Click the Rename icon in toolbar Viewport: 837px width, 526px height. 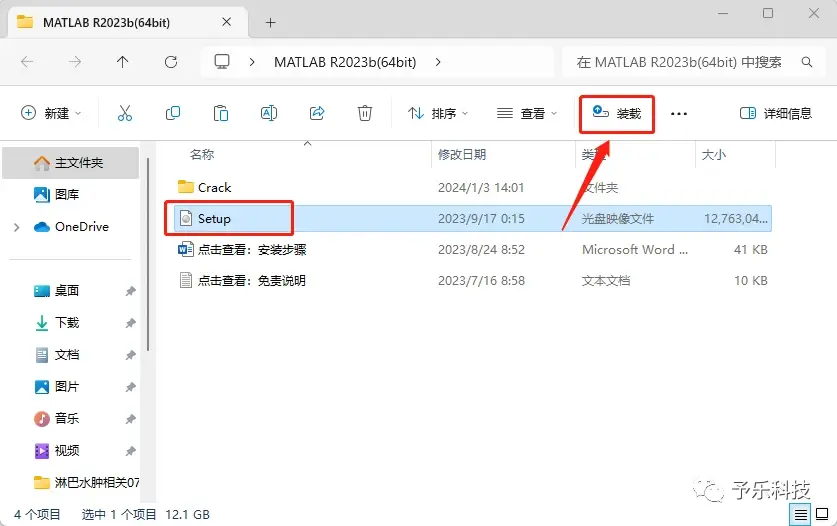[269, 113]
